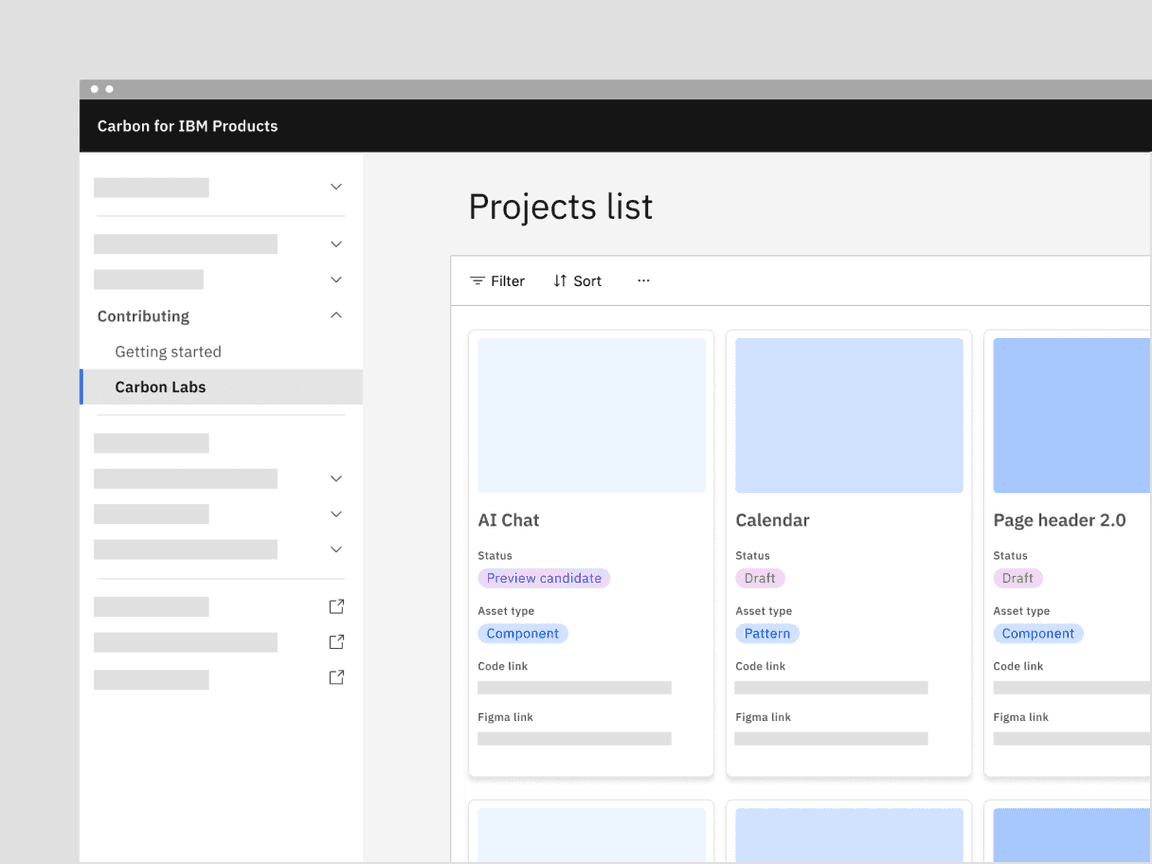Image resolution: width=1152 pixels, height=864 pixels.
Task: Collapse the Contributing section chevron
Action: [336, 316]
